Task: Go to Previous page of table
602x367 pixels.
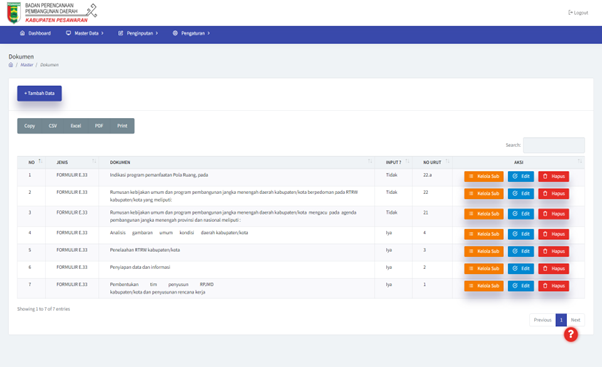Action: [x=542, y=320]
